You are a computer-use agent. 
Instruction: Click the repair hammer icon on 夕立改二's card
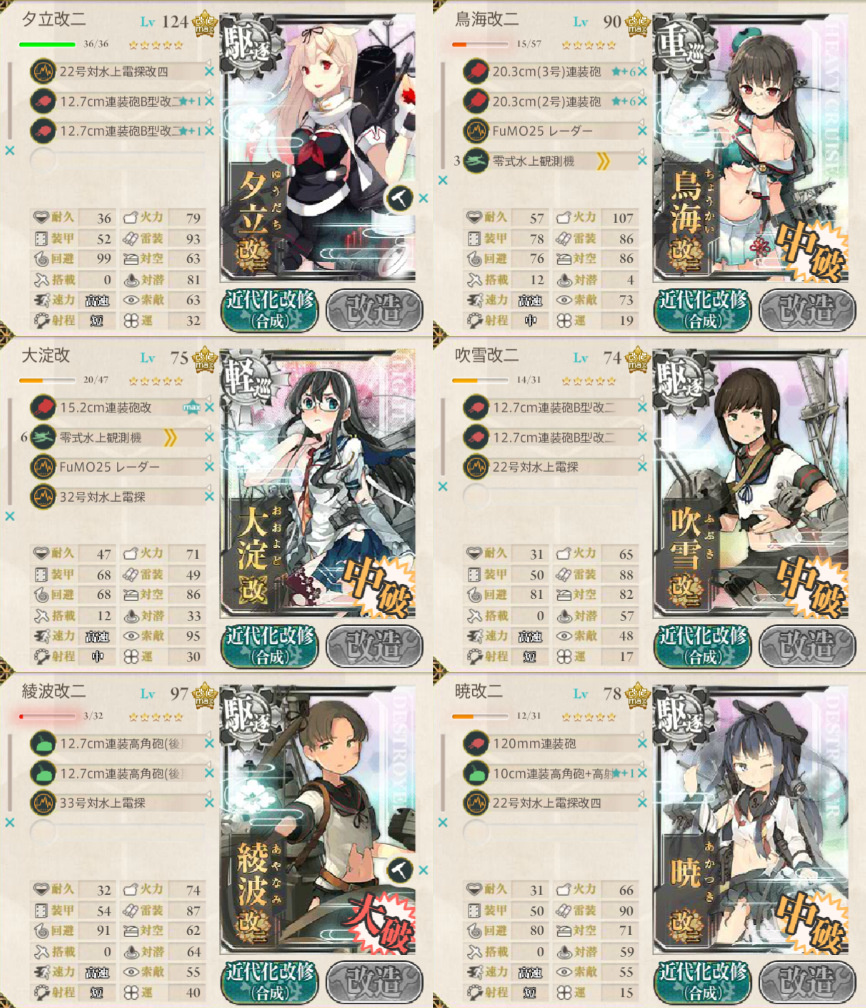pyautogui.click(x=399, y=199)
